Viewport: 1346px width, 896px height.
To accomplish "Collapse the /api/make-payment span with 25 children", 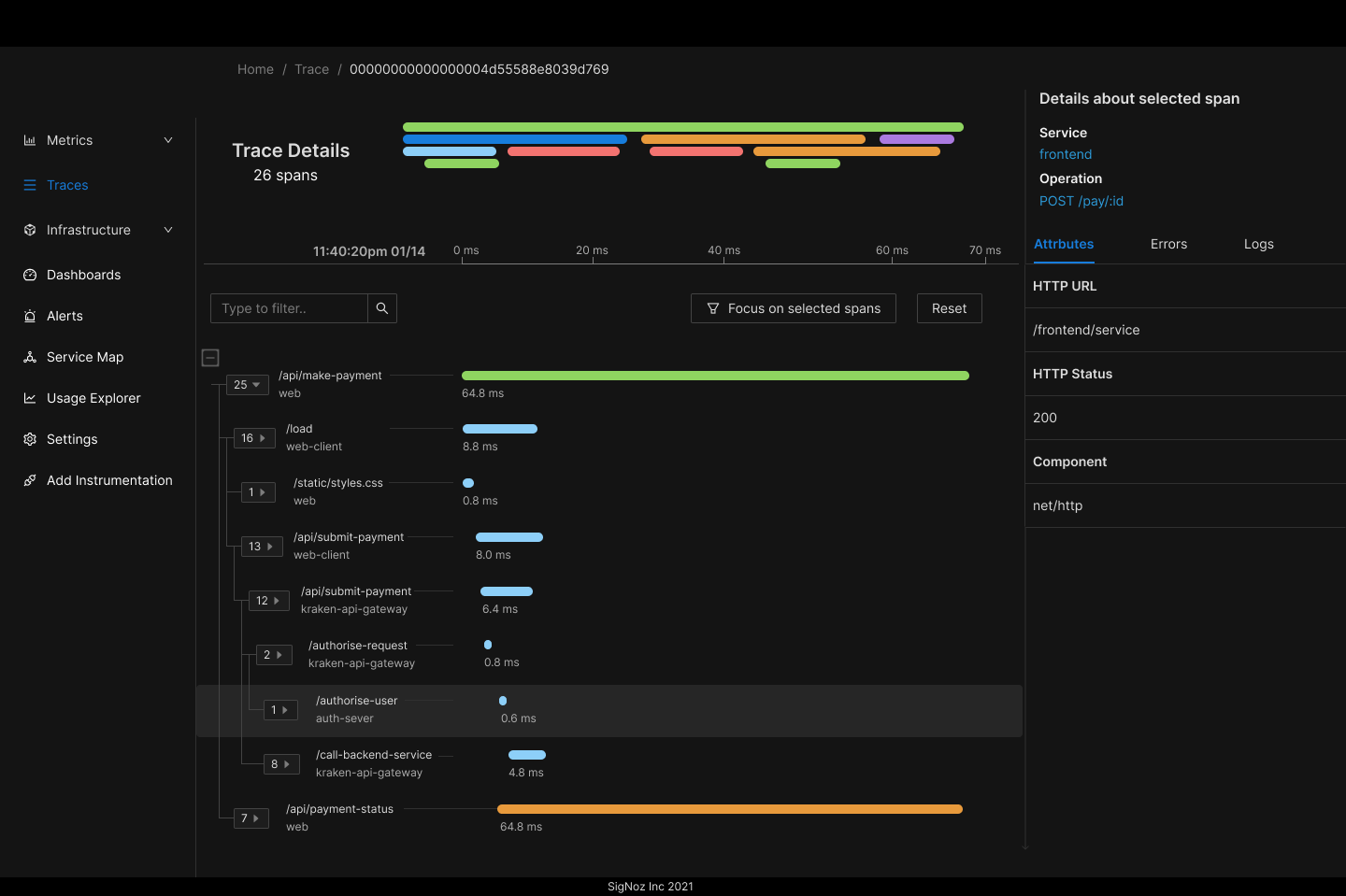I will [x=248, y=385].
